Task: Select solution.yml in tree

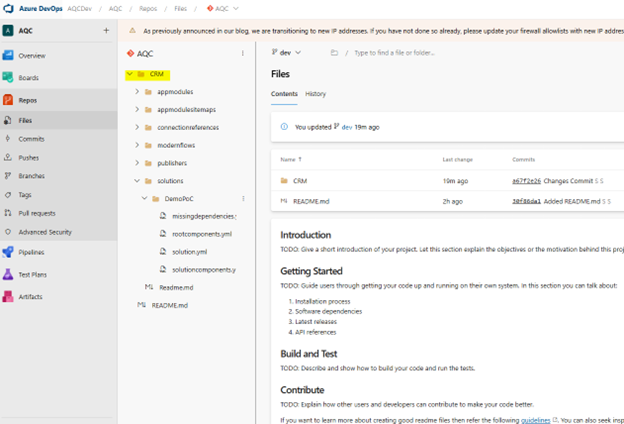Action: click(189, 252)
